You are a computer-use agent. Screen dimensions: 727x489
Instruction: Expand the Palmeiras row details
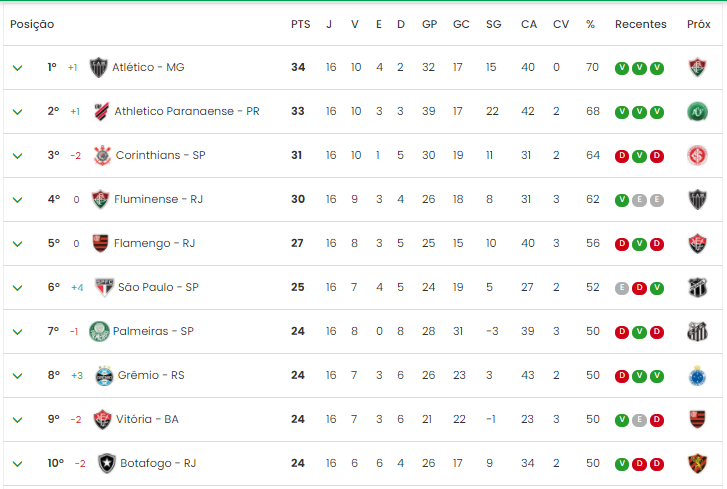pyautogui.click(x=17, y=332)
